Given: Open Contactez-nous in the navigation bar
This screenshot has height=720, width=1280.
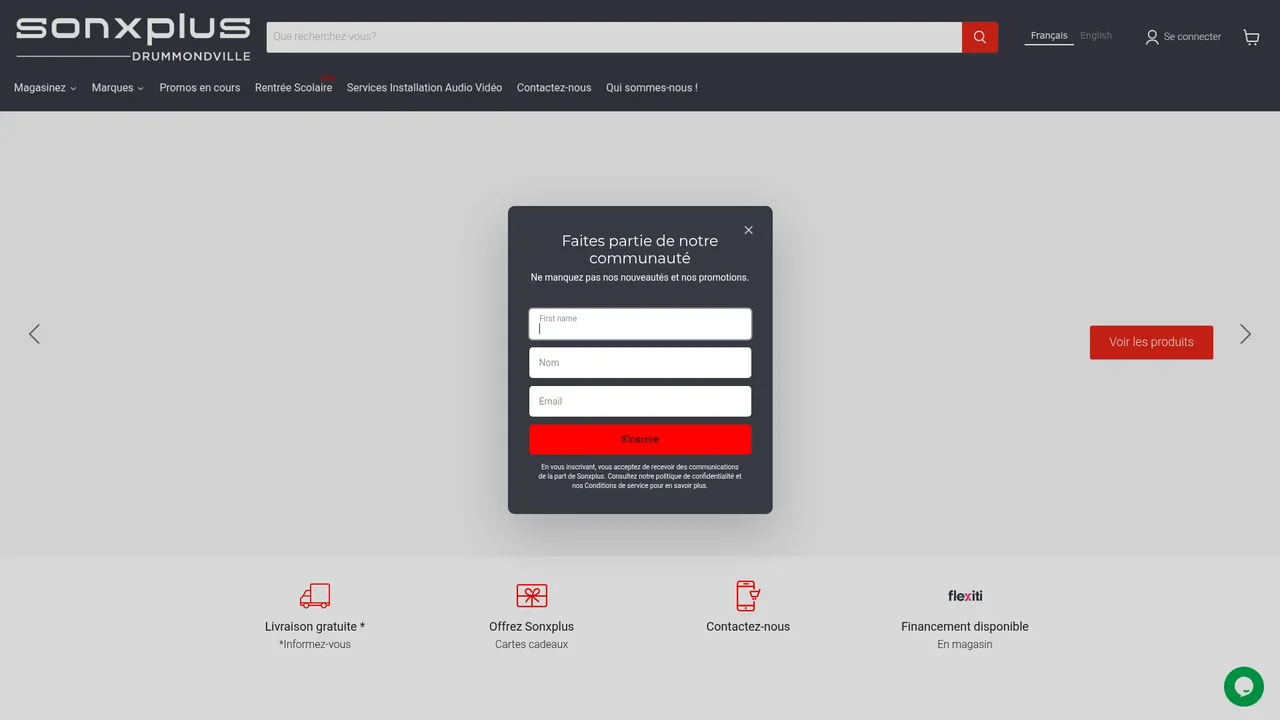Looking at the screenshot, I should [x=554, y=88].
